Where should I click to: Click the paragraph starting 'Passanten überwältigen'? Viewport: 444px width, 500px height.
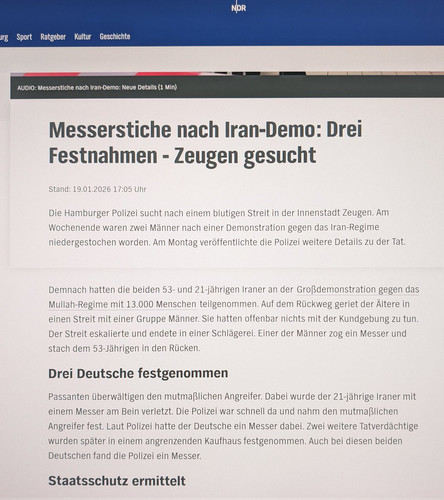pyautogui.click(x=233, y=426)
